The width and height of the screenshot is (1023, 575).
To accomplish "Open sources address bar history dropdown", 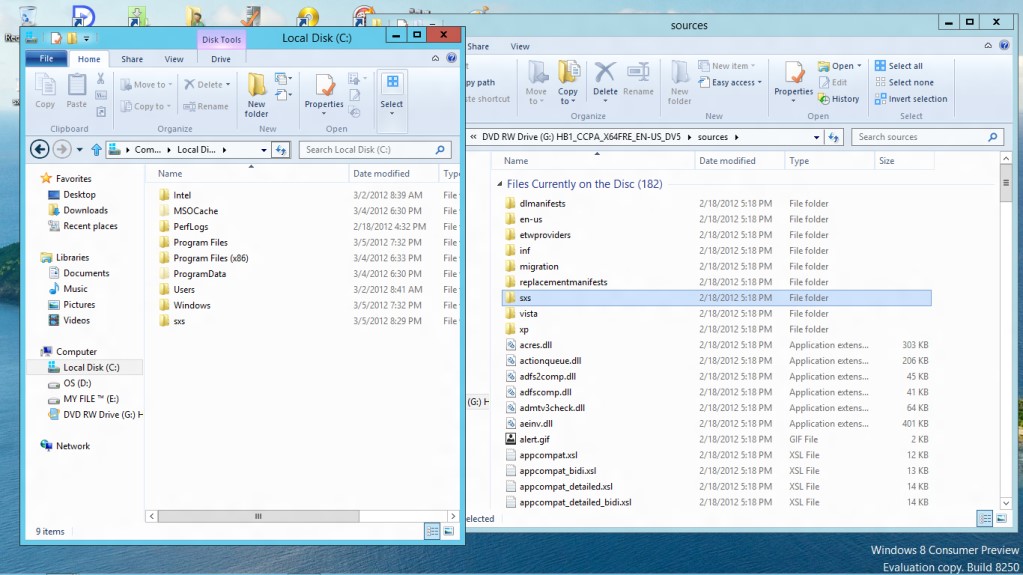I will [x=816, y=137].
